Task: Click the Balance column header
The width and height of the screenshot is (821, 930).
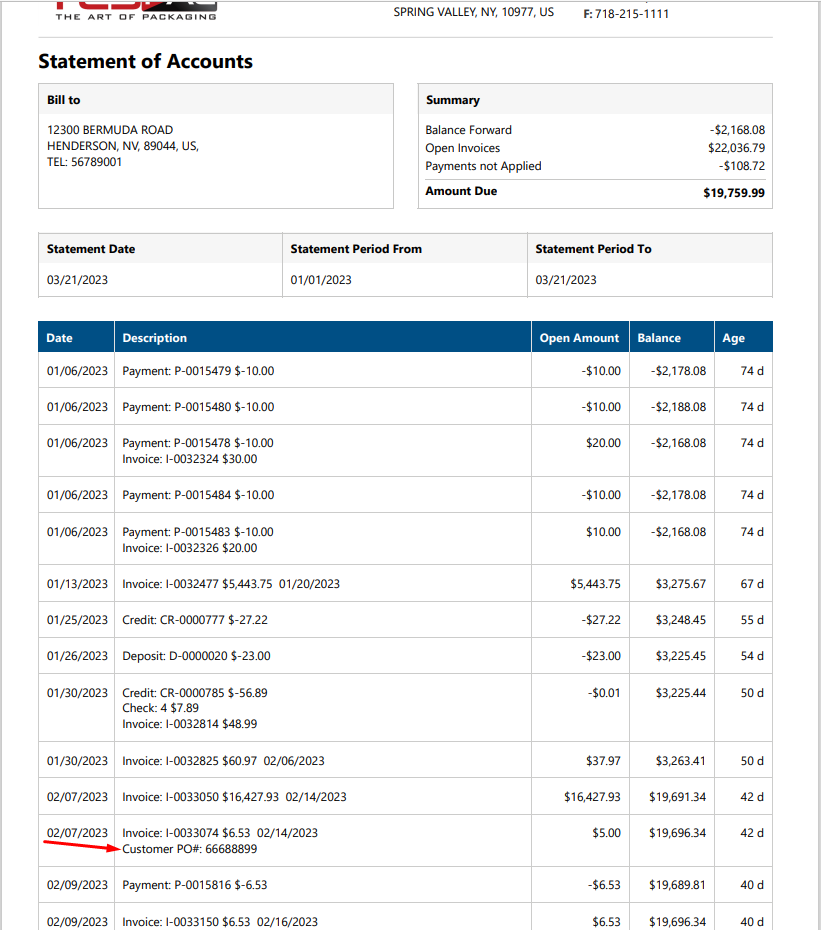Action: point(659,338)
